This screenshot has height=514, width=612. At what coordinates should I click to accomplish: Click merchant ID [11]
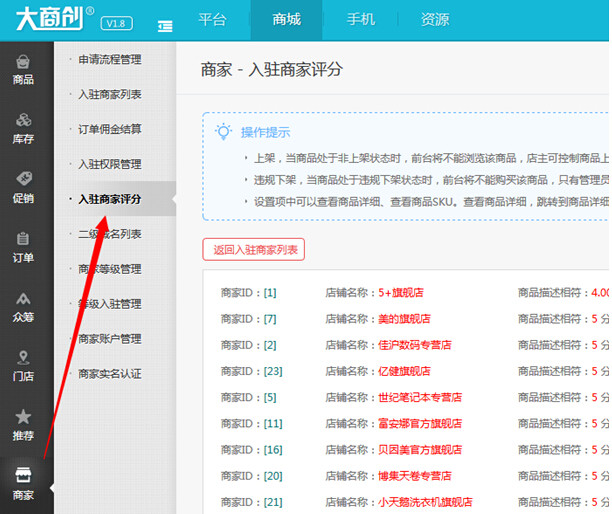tap(273, 423)
